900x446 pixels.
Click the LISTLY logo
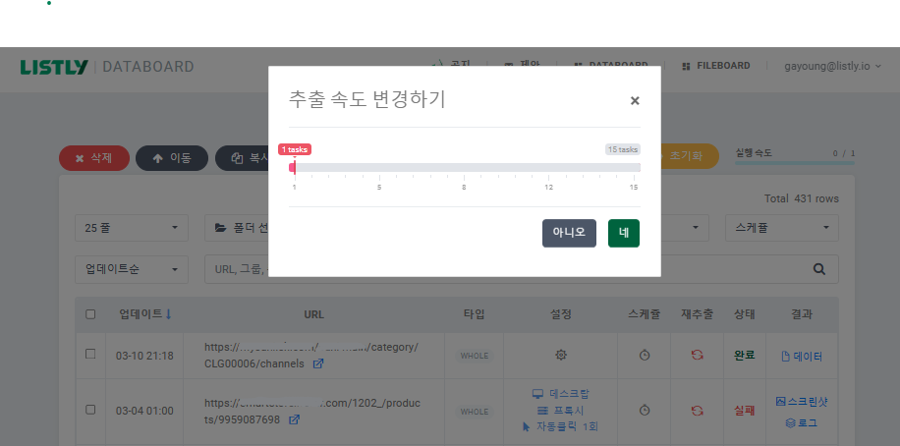point(54,67)
